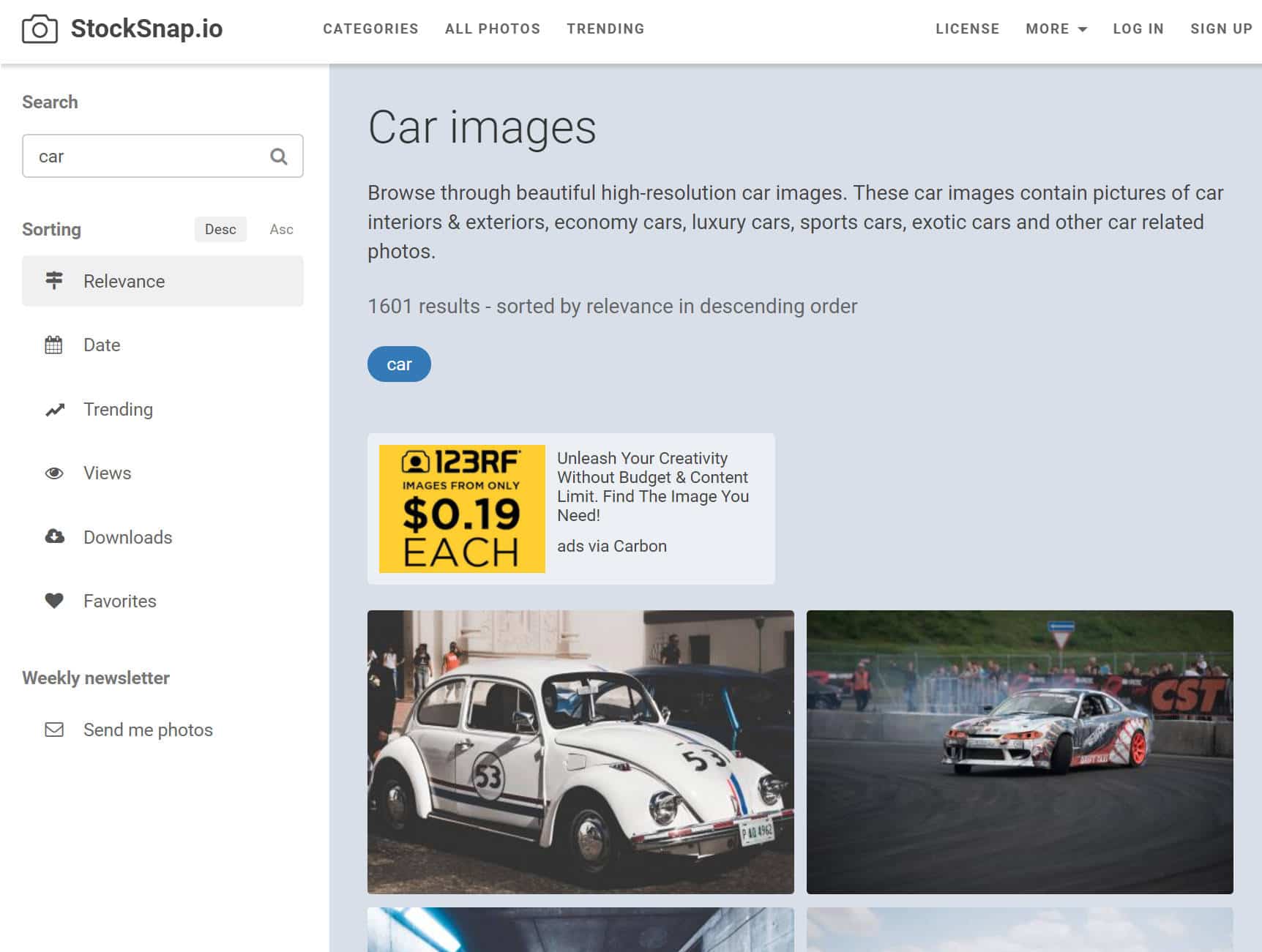Click the Views eye icon
This screenshot has height=952, width=1262.
(x=54, y=473)
